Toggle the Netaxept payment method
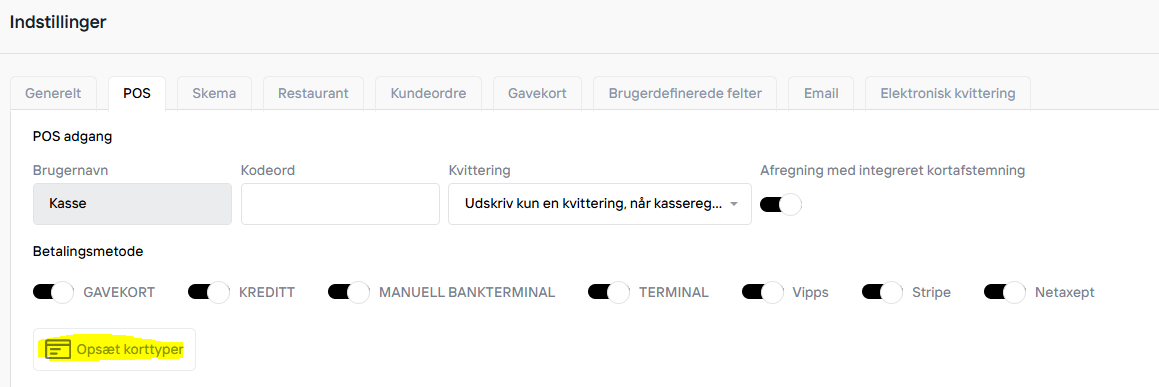This screenshot has height=387, width=1159. click(x=1005, y=292)
